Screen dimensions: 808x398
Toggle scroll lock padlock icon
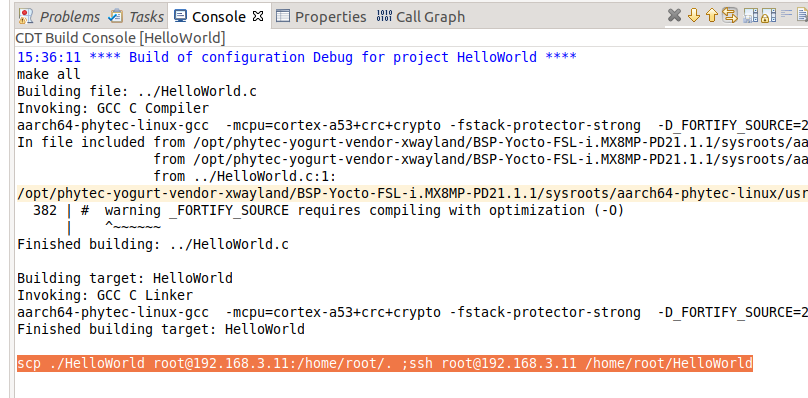coord(768,15)
